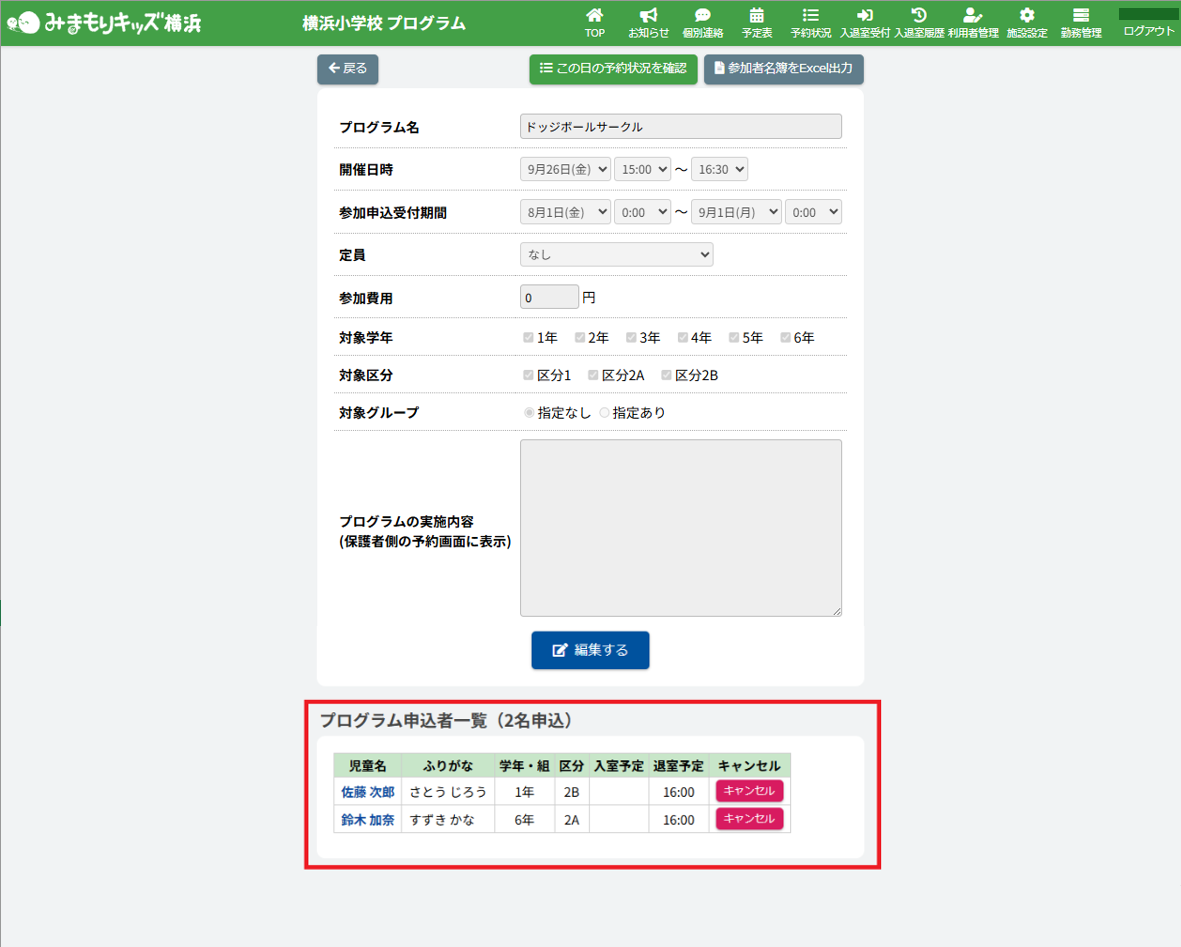Open the 9月26日(金) date dropdown
Viewport: 1181px width, 947px height.
coord(565,170)
